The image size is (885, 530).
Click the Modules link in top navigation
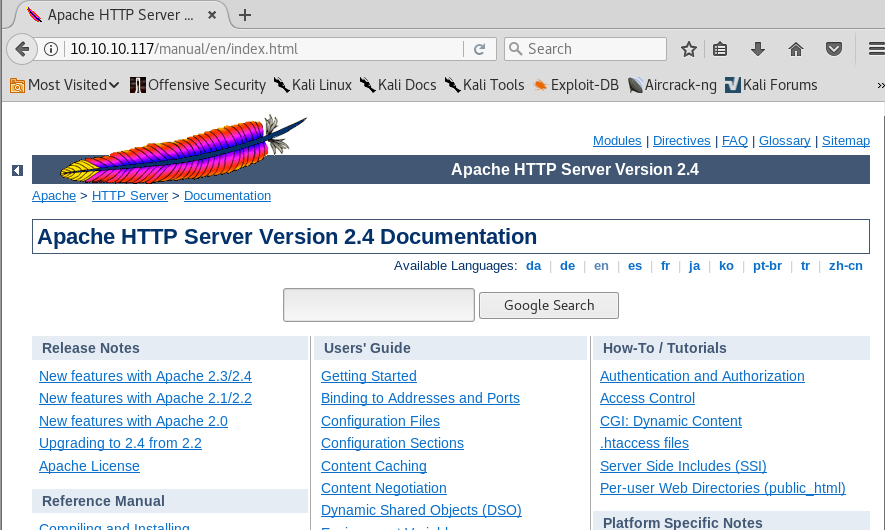click(617, 141)
